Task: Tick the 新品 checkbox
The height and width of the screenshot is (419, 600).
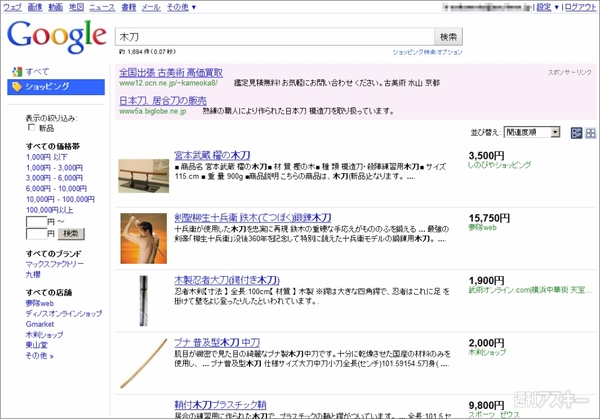Action: [31, 127]
